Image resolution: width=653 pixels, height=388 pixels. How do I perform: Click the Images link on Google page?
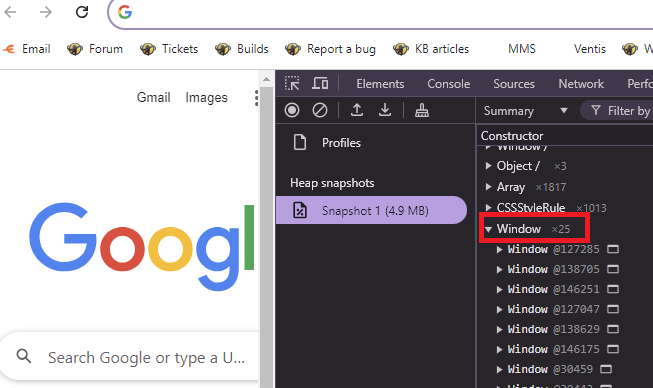[x=206, y=97]
